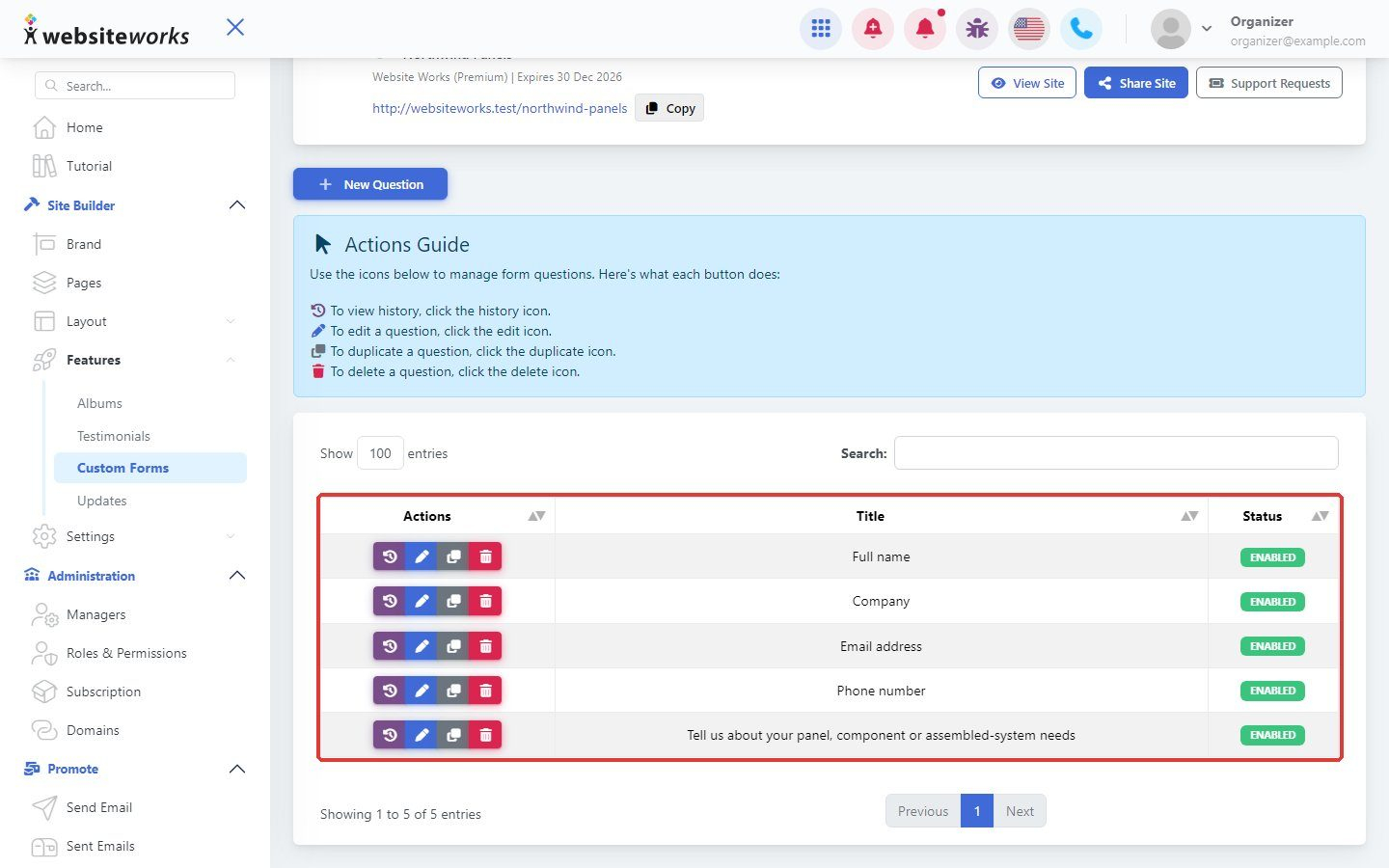The image size is (1389, 868).
Task: Expand the Settings submenu
Action: (231, 536)
